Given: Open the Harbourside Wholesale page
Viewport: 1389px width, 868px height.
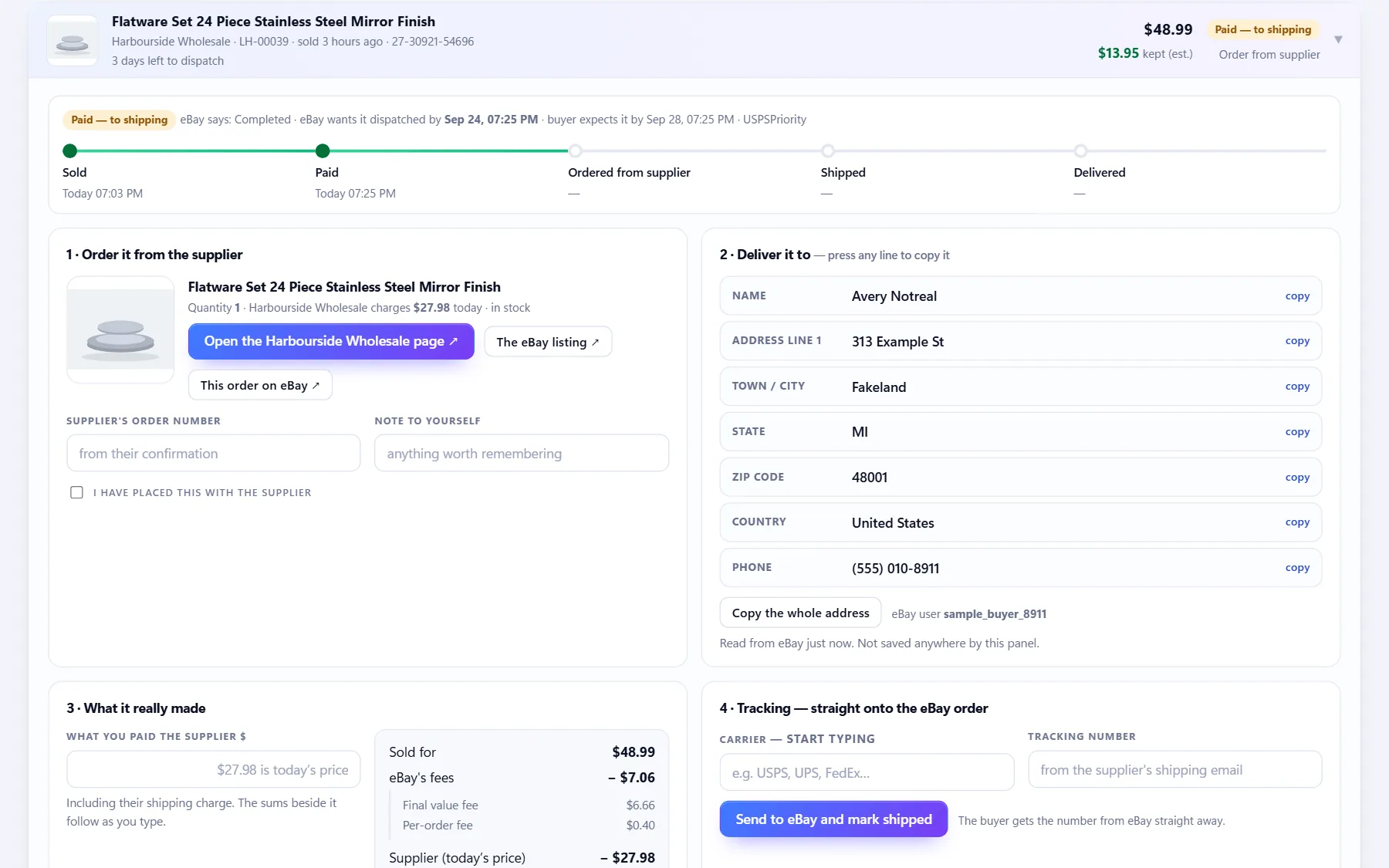Looking at the screenshot, I should [x=331, y=341].
